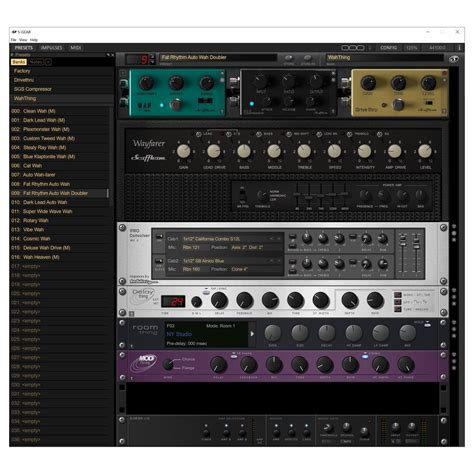Click the info icon in top bar

459,48
